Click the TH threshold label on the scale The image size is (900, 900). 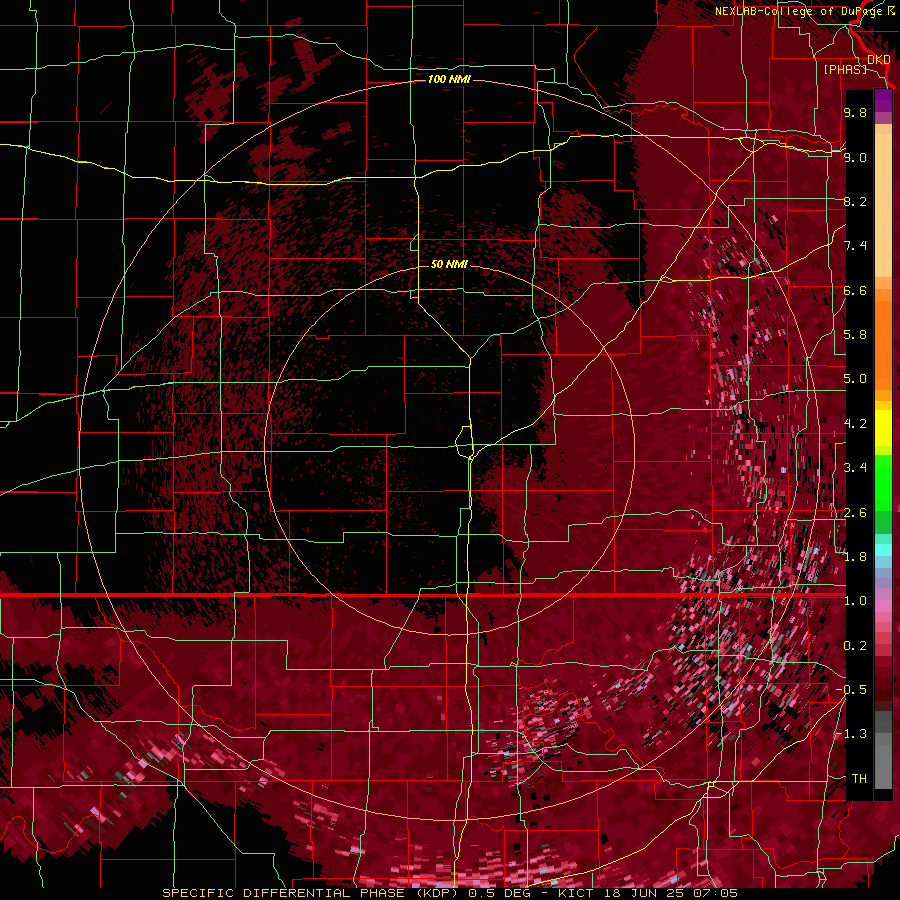coord(859,778)
